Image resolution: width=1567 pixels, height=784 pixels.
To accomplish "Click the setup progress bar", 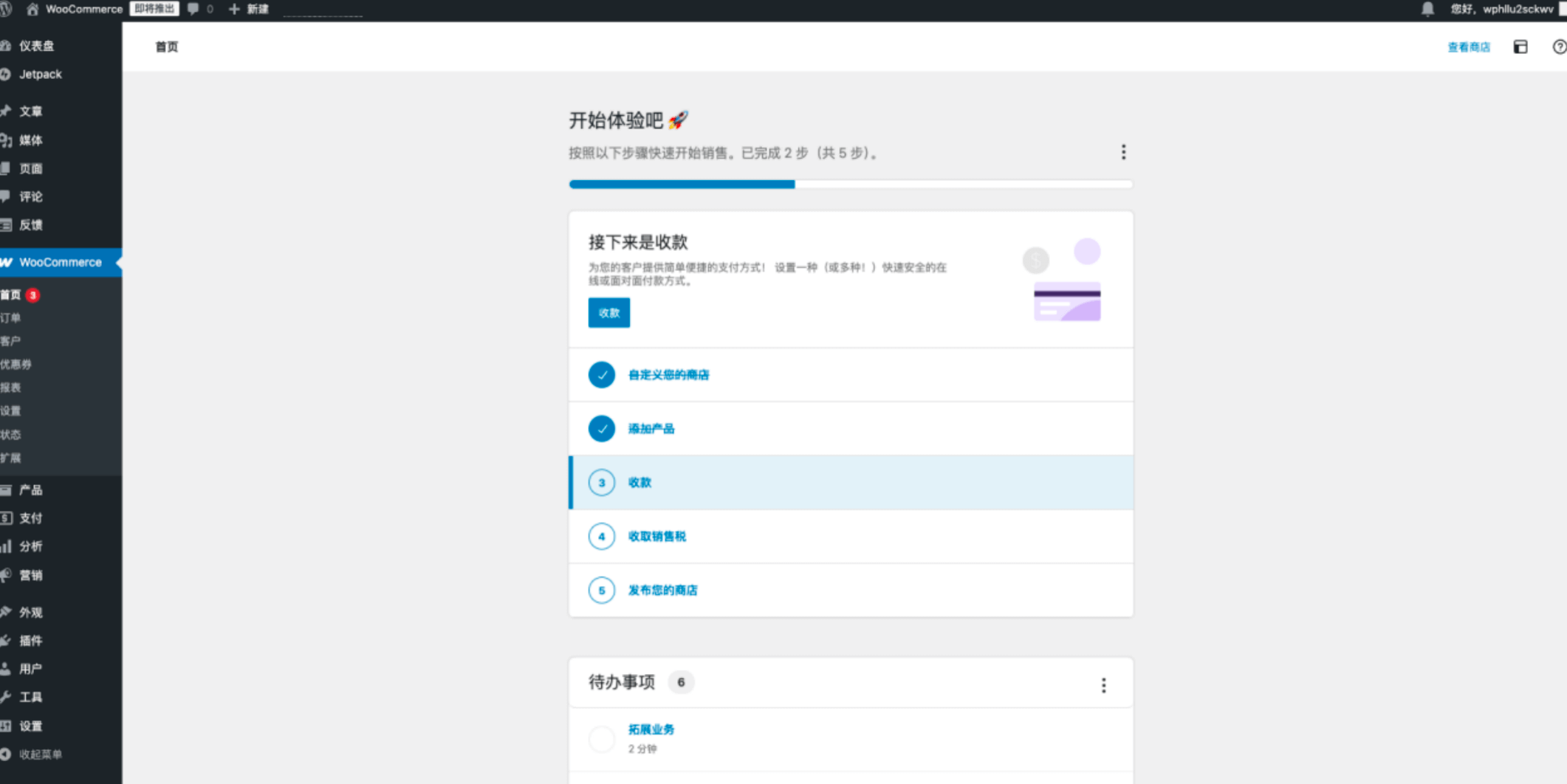I will click(850, 184).
